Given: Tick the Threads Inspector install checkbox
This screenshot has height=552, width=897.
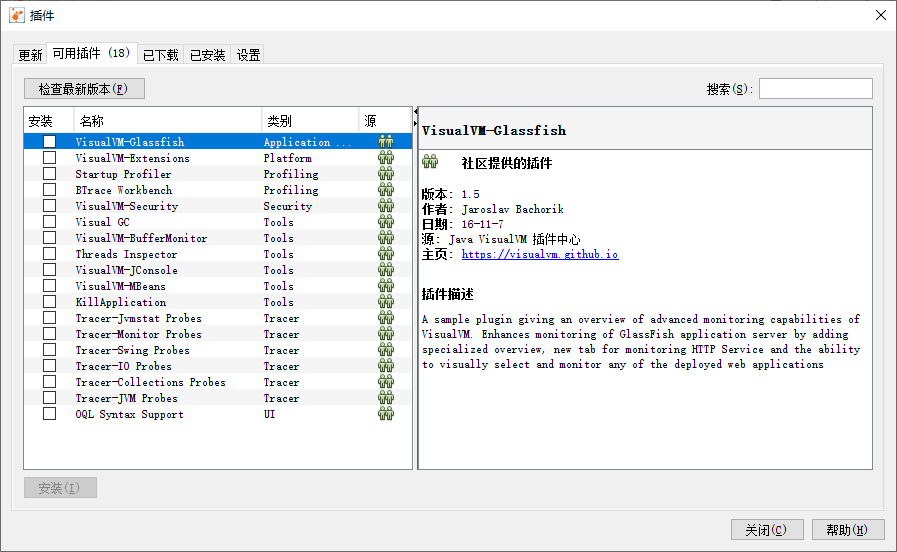Looking at the screenshot, I should [50, 253].
